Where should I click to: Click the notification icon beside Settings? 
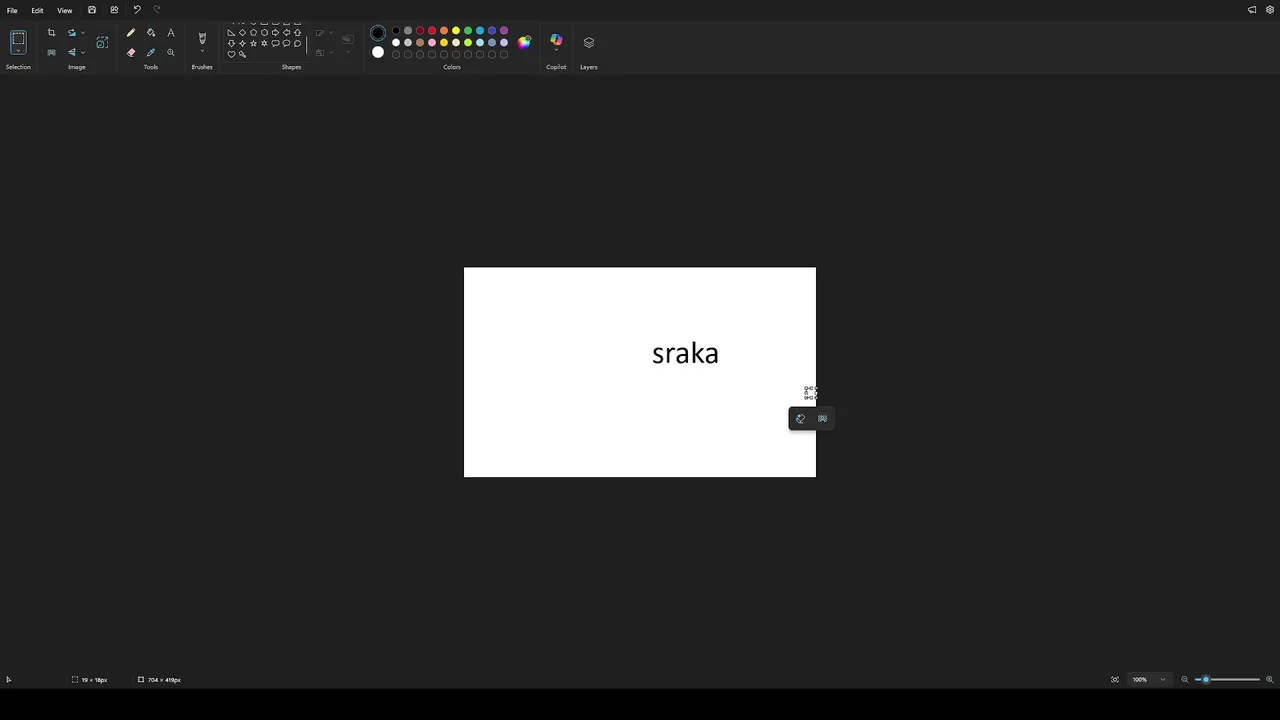[x=1252, y=10]
